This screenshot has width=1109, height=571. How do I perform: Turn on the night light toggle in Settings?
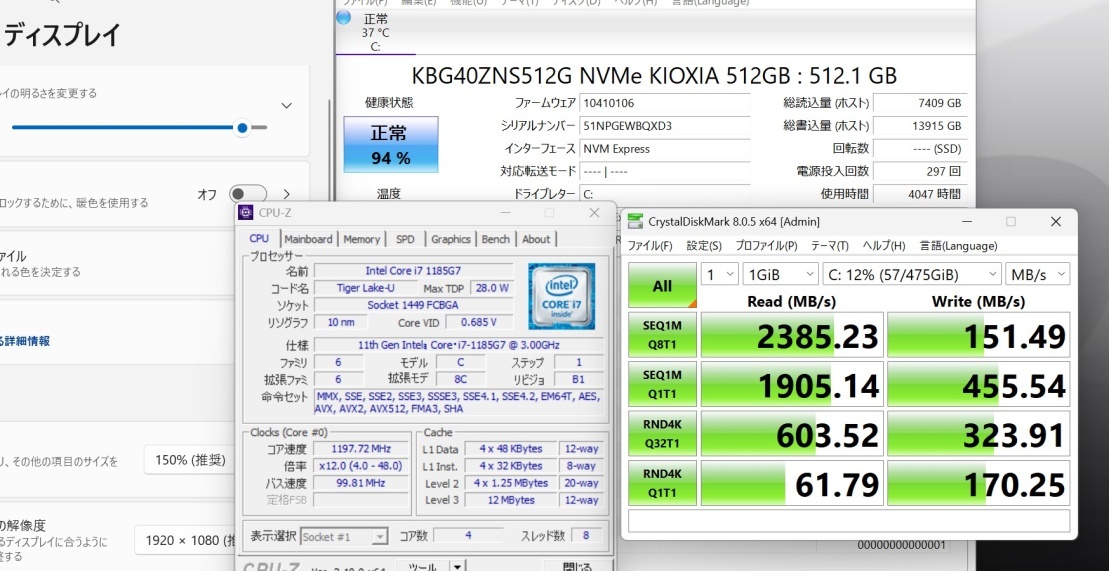pos(248,194)
